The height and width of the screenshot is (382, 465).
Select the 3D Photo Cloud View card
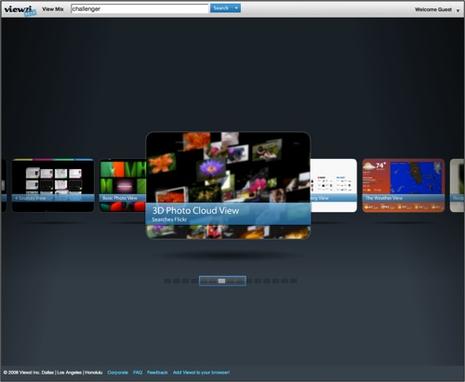tap(228, 185)
